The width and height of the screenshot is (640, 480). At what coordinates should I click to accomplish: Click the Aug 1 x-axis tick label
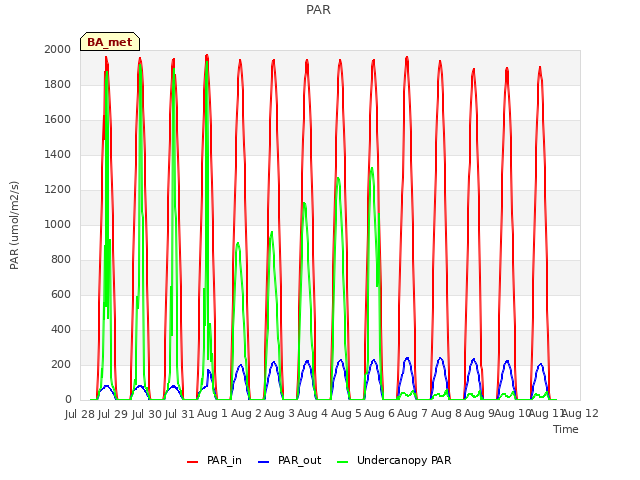pyautogui.click(x=212, y=414)
